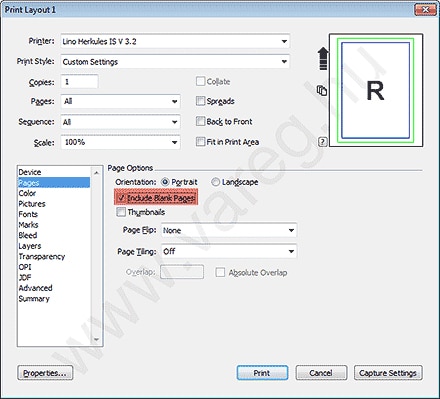This screenshot has width=440, height=399.
Task: Select Device in the pane list
Action: (x=54, y=172)
